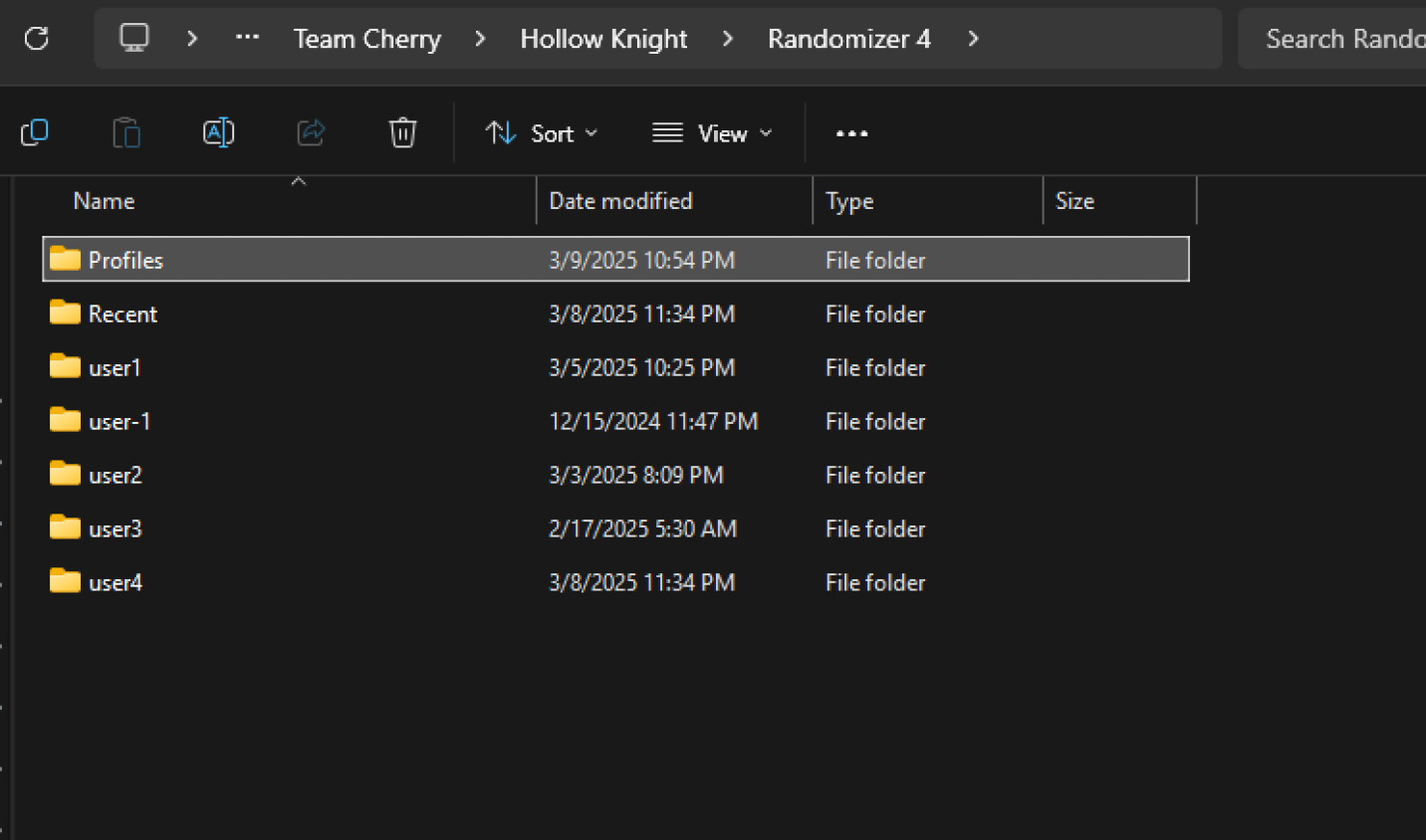Expand chevron after Team Cherry

coord(480,39)
